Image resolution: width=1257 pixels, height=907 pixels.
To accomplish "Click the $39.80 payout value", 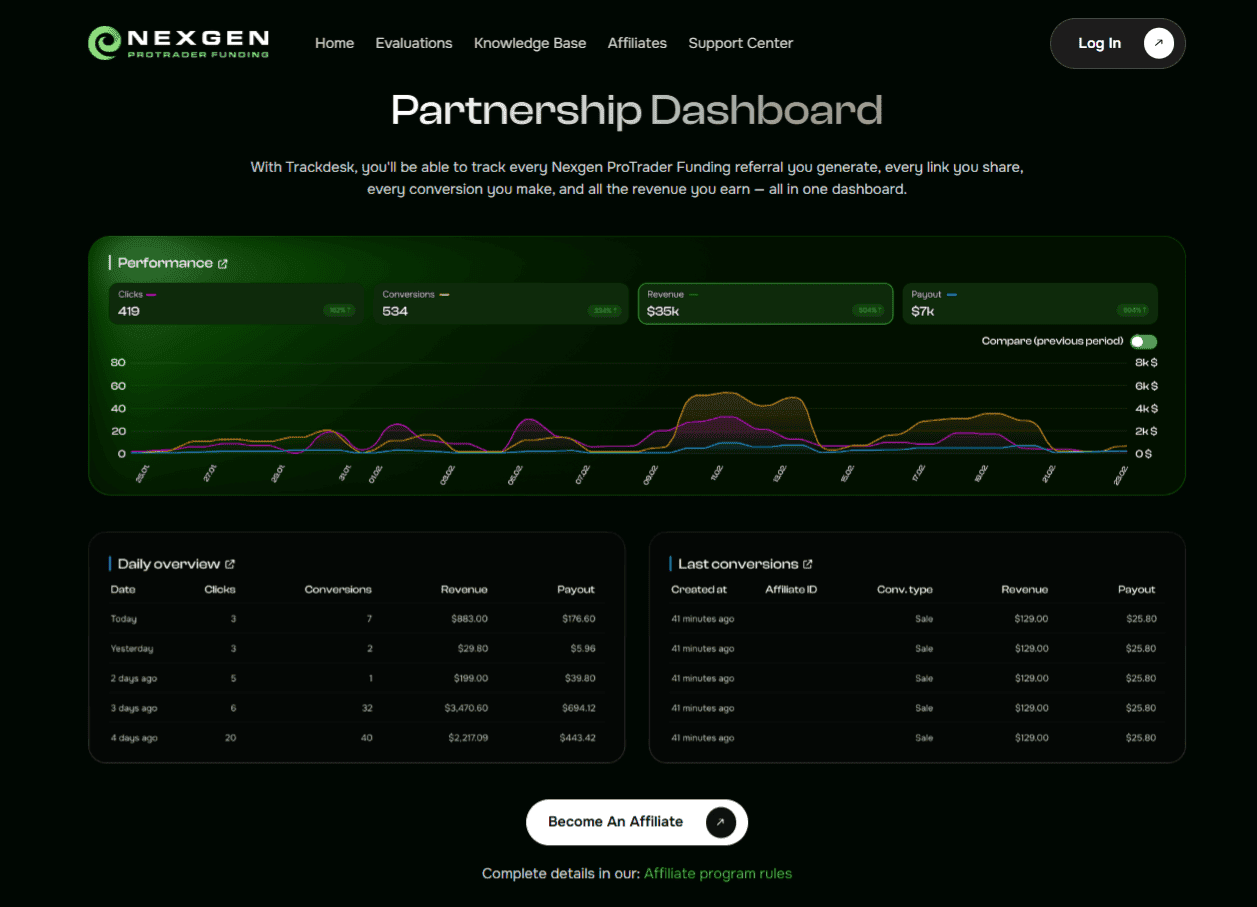I will [580, 678].
